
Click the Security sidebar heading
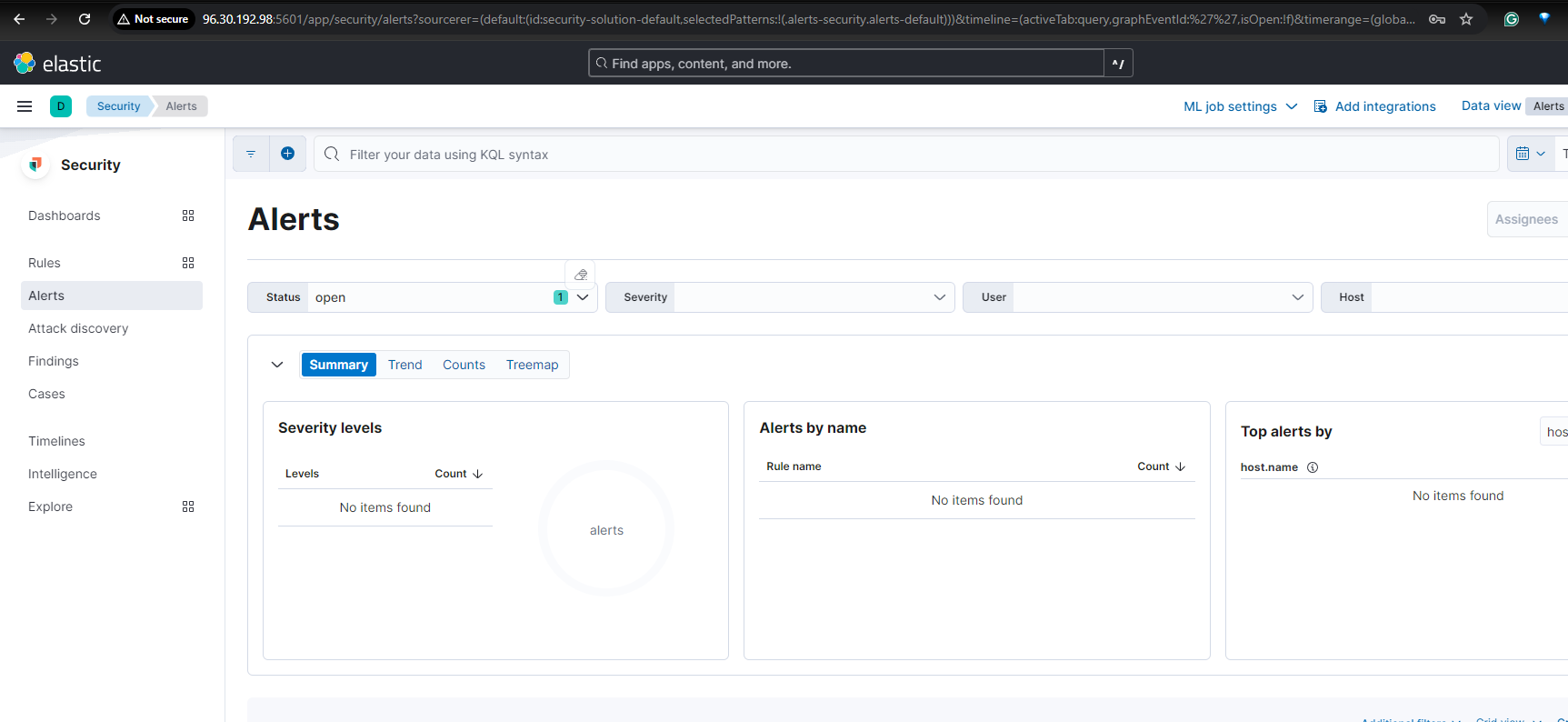click(x=91, y=165)
